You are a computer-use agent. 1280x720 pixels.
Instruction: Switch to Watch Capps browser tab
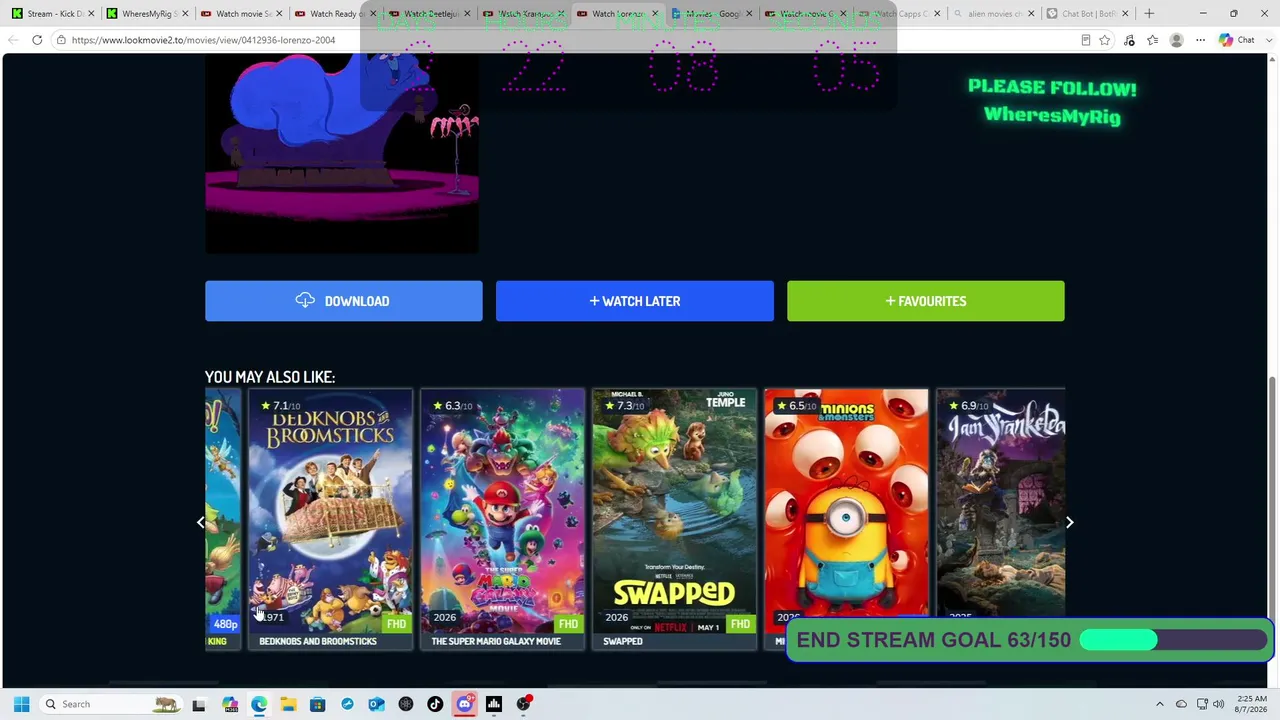(x=899, y=14)
